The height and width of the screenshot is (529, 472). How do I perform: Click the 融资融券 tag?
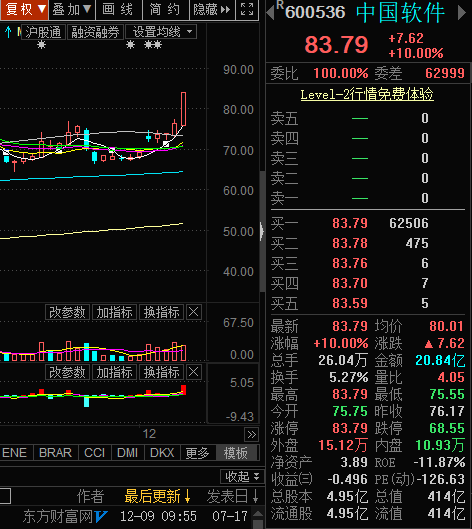[x=95, y=32]
